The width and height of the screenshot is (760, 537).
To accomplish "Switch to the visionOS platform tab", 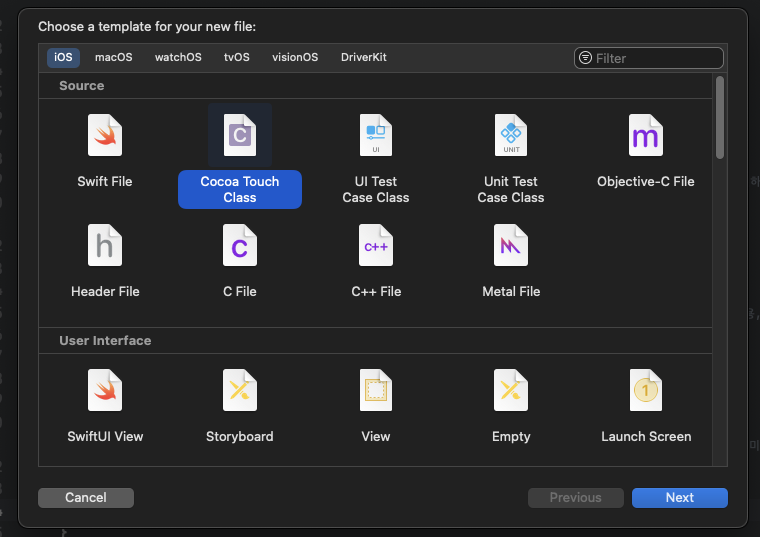I will [295, 57].
